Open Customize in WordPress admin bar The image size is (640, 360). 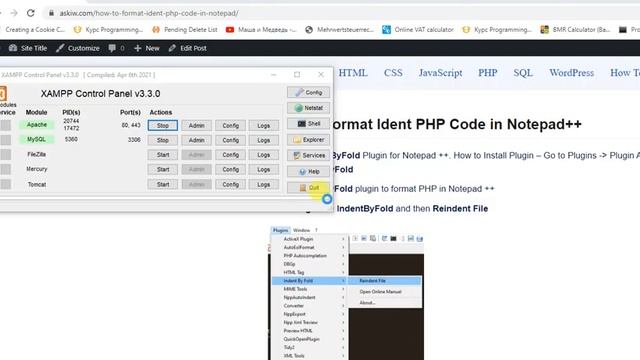tap(78, 48)
